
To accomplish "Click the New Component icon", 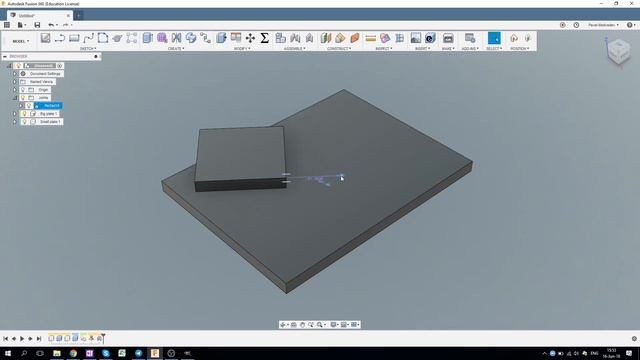I will (280, 38).
